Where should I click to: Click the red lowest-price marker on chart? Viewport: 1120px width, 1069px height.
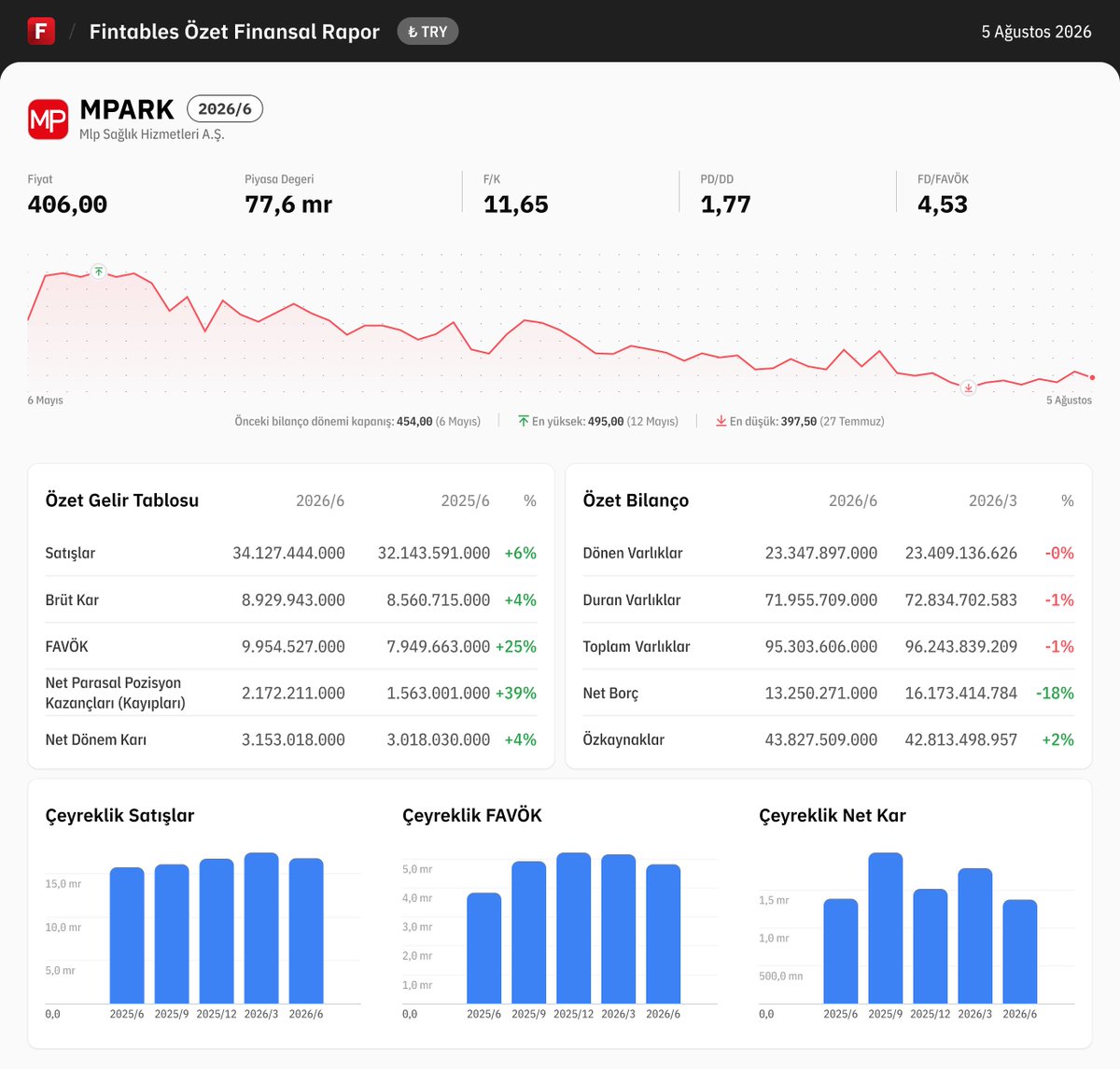coord(969,387)
